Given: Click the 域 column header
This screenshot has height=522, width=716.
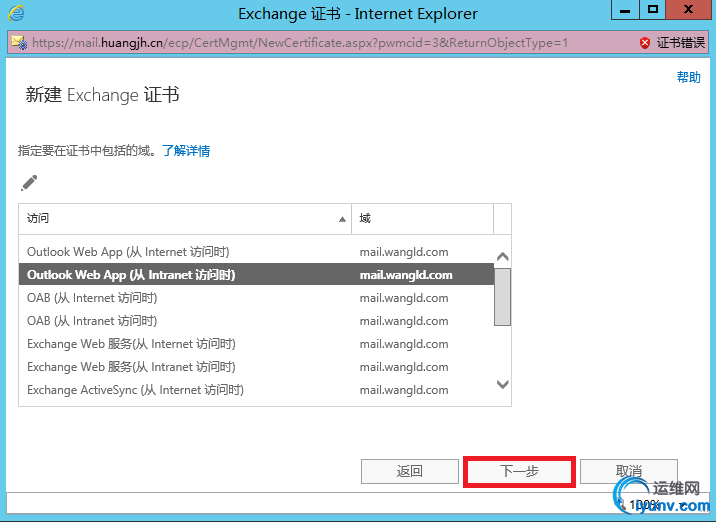Looking at the screenshot, I should [x=422, y=219].
